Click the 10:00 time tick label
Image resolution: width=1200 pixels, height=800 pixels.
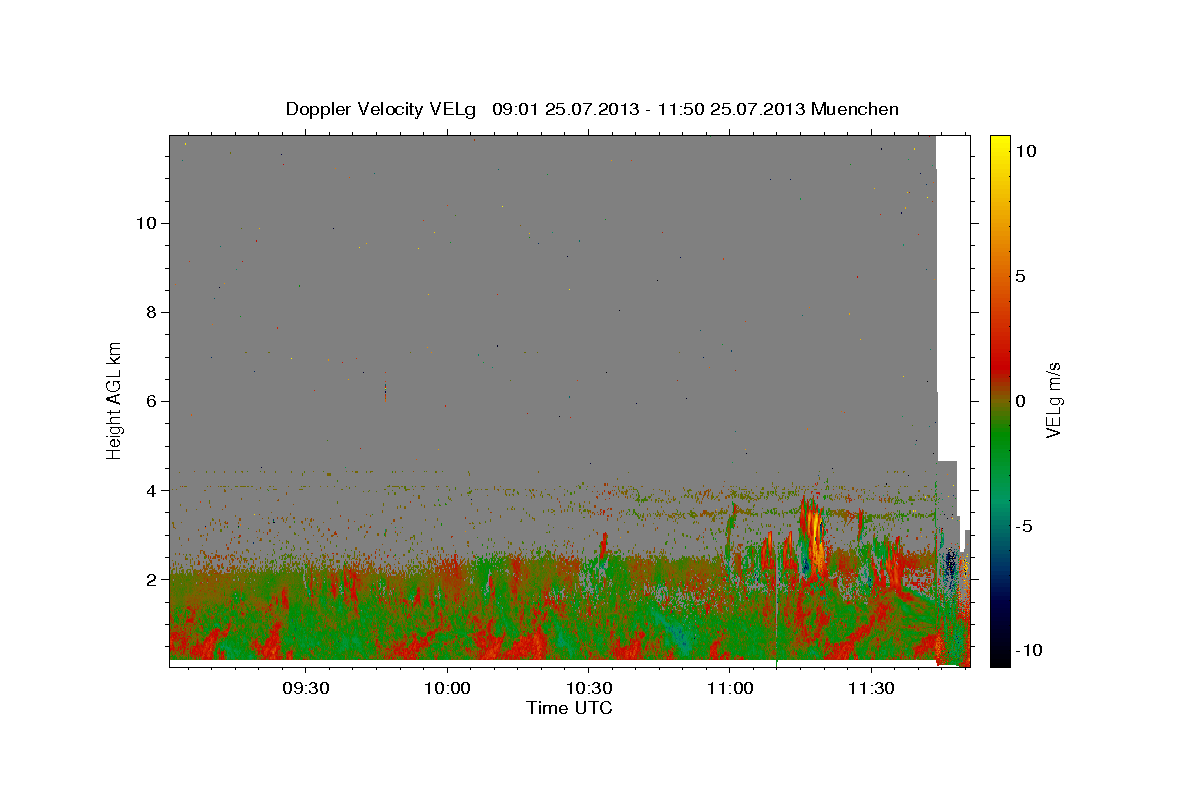(447, 689)
